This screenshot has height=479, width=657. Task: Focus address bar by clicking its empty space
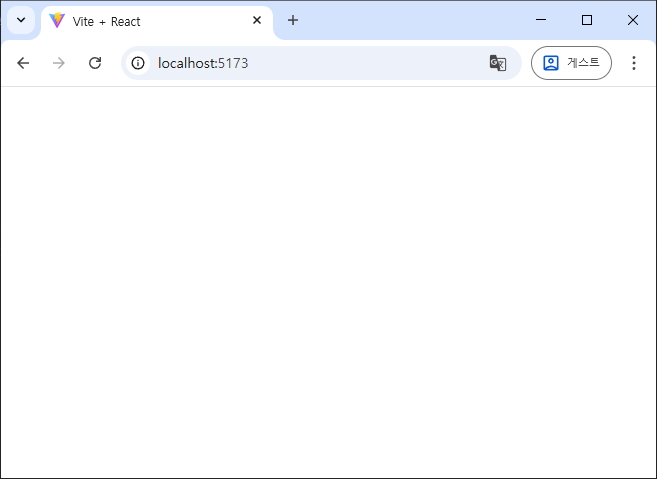[x=370, y=63]
